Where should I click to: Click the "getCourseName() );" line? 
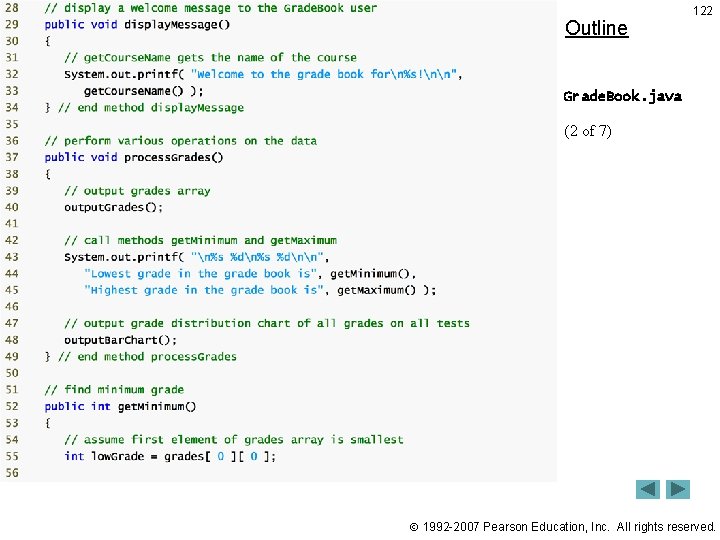(143, 91)
